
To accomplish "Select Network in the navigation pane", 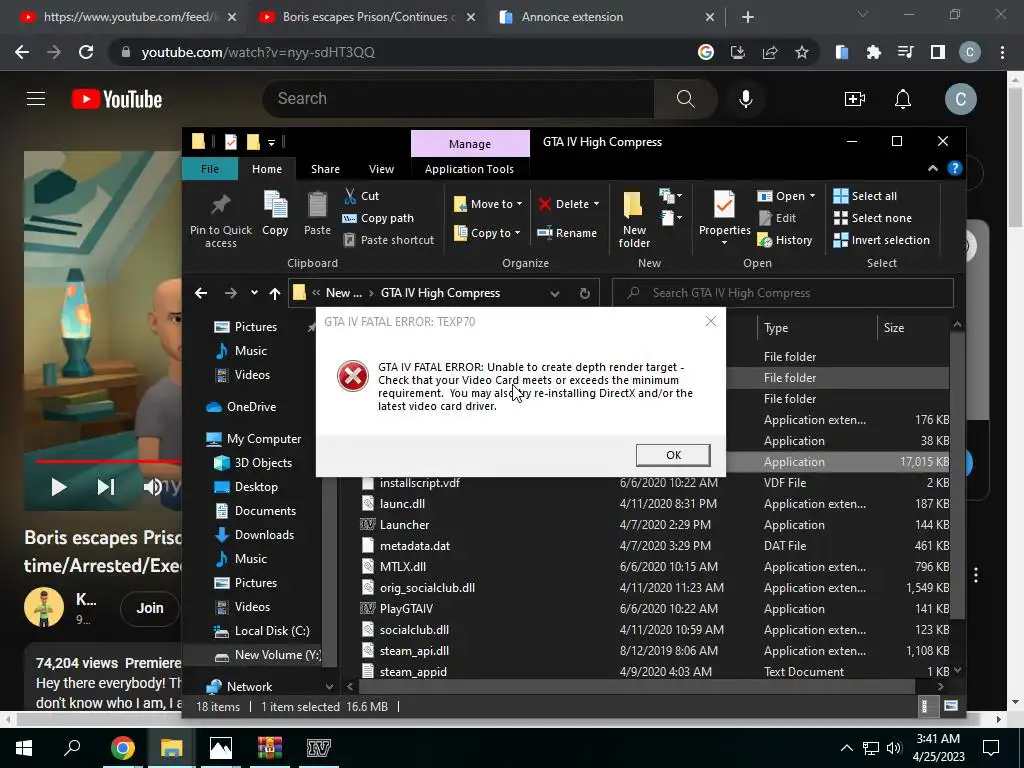I will click(238, 686).
